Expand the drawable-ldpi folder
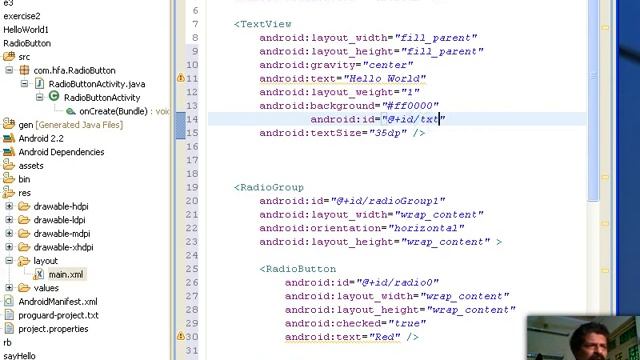This screenshot has height=360, width=640. pos(9,220)
